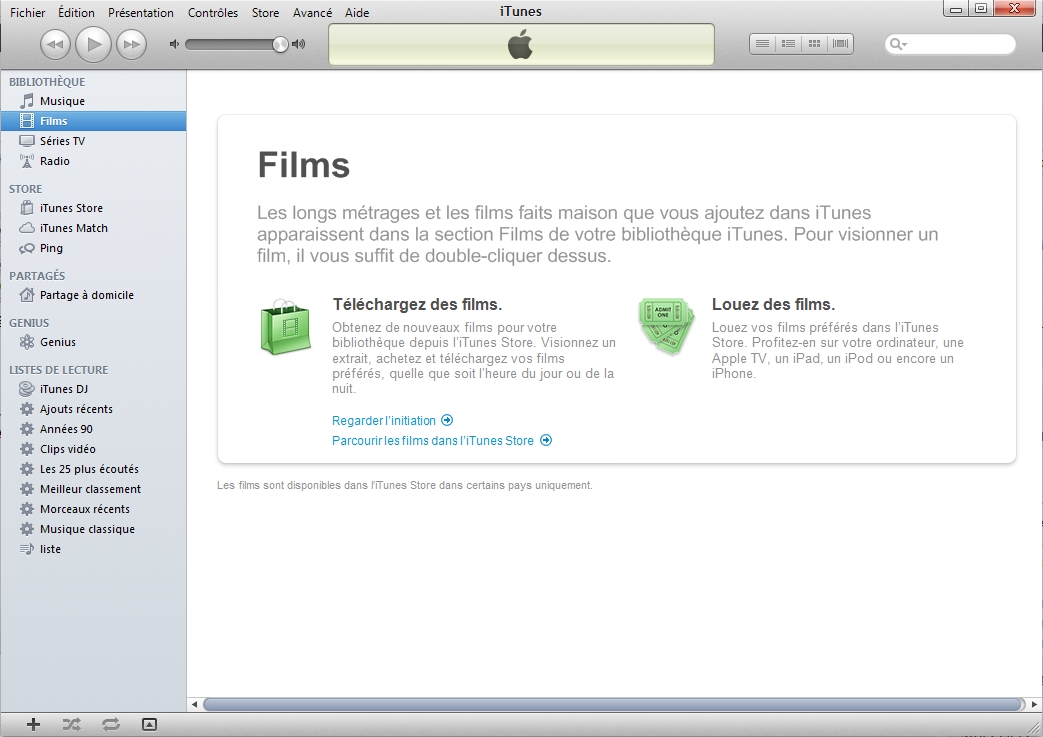Open the Avancé menu
This screenshot has height=737, width=1043.
coord(312,13)
